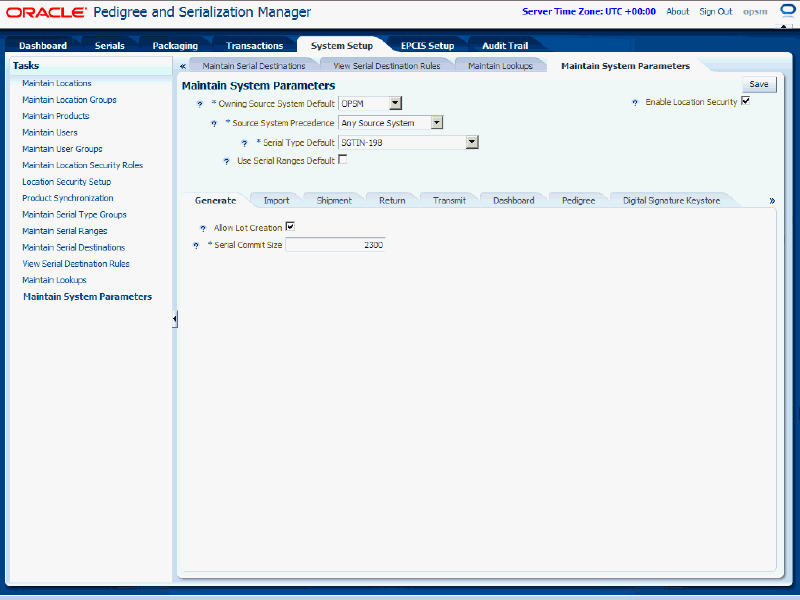800x600 pixels.
Task: Switch to Dashboard main tab
Action: click(43, 45)
